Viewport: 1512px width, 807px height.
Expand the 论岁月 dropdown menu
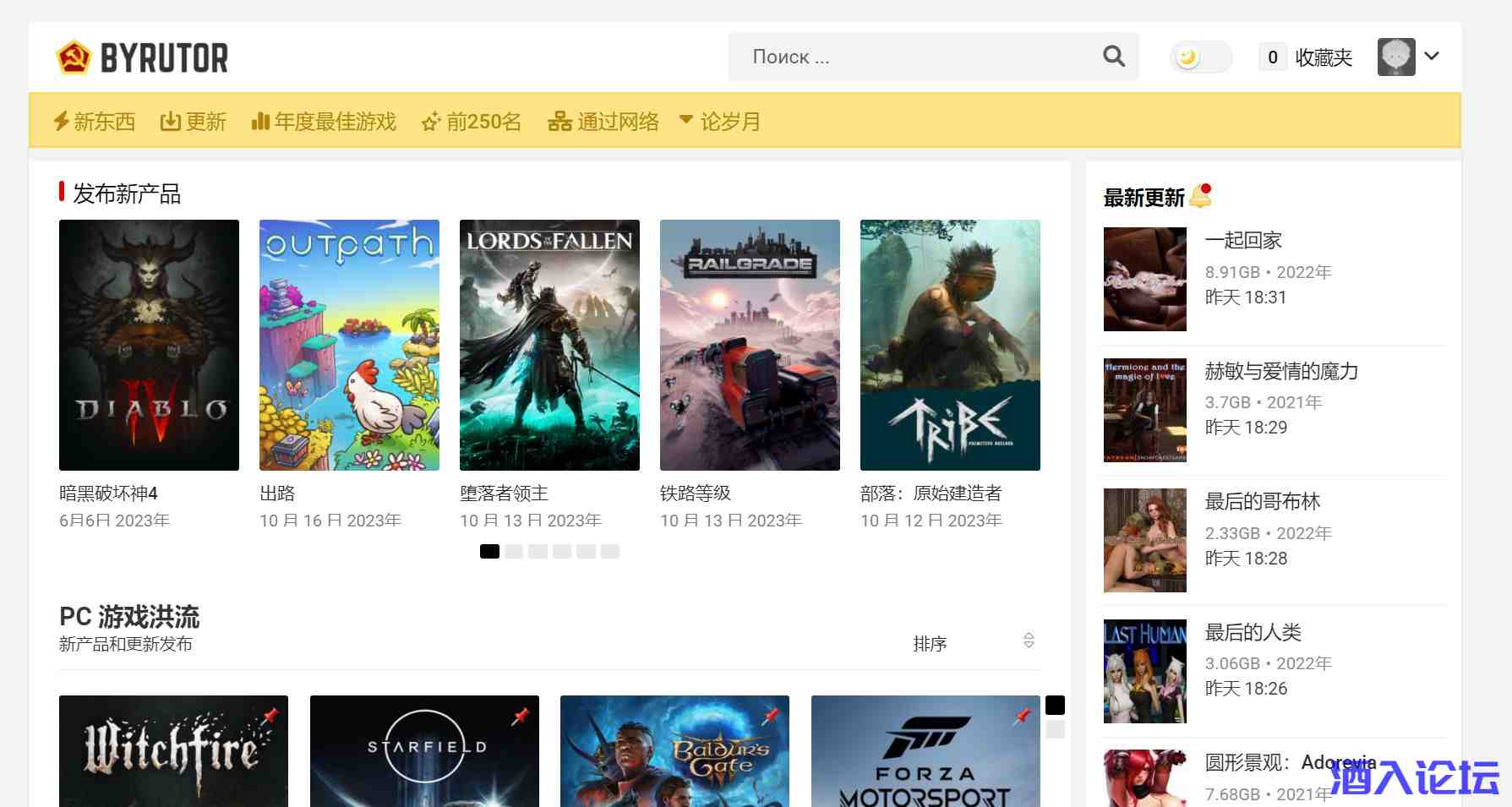(720, 122)
